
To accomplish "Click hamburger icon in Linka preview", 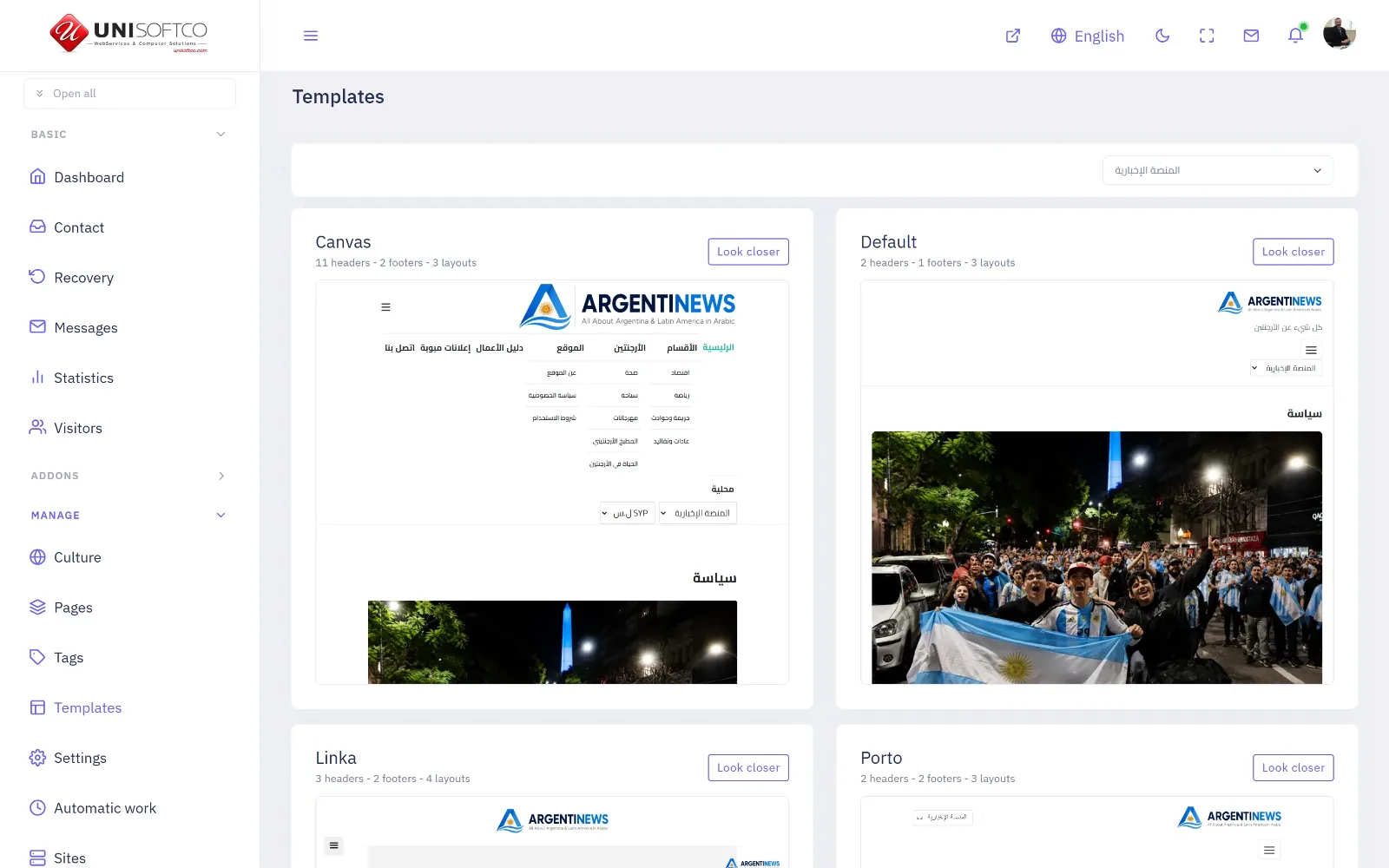I will point(334,845).
